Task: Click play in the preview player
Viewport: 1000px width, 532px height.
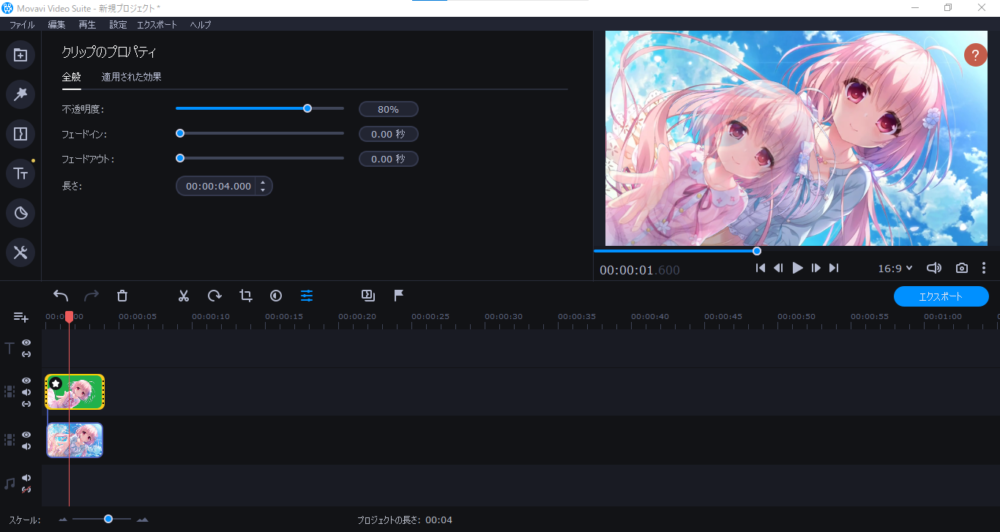Action: (x=797, y=268)
